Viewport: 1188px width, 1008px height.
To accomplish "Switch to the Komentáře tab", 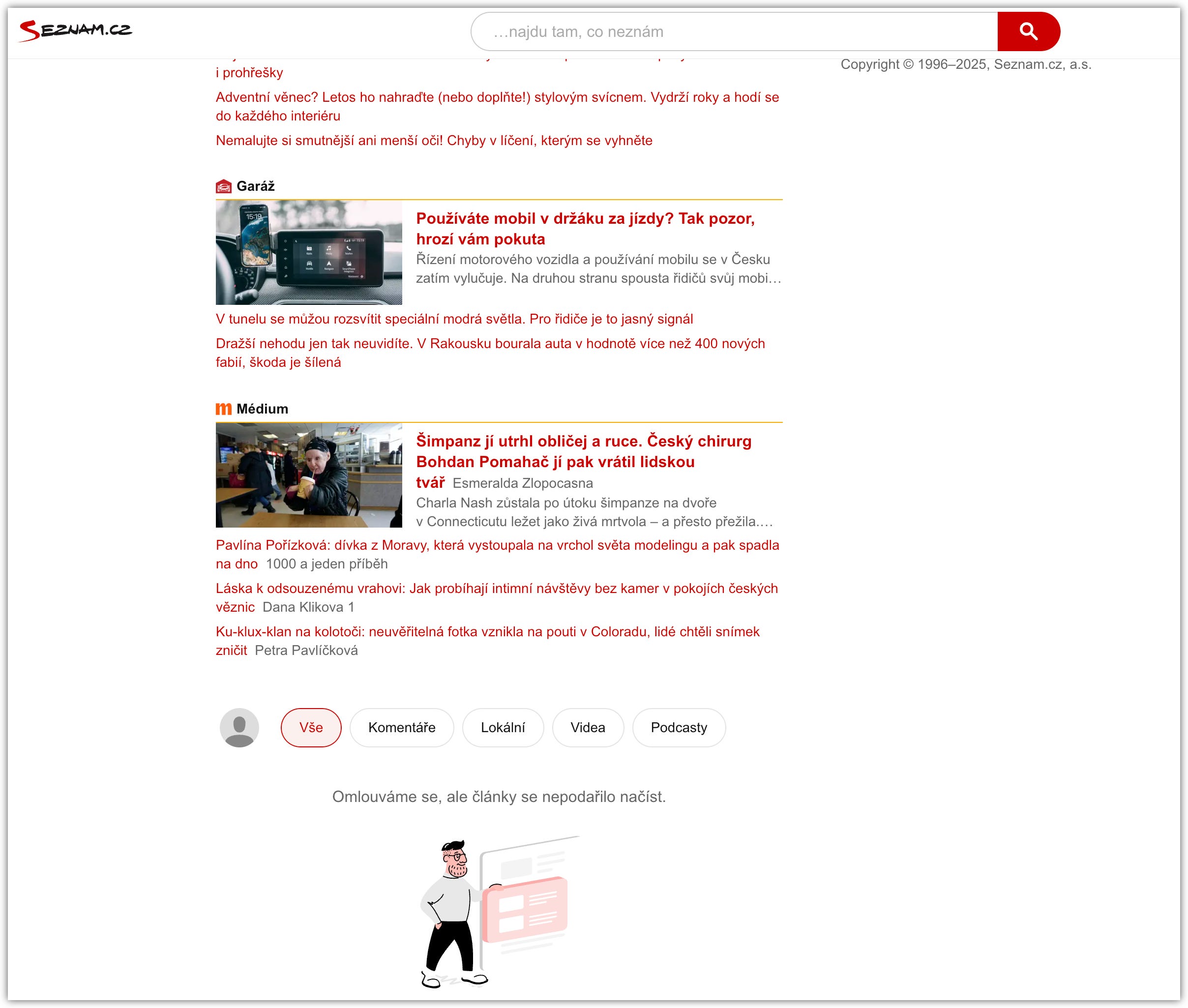I will pyautogui.click(x=402, y=727).
